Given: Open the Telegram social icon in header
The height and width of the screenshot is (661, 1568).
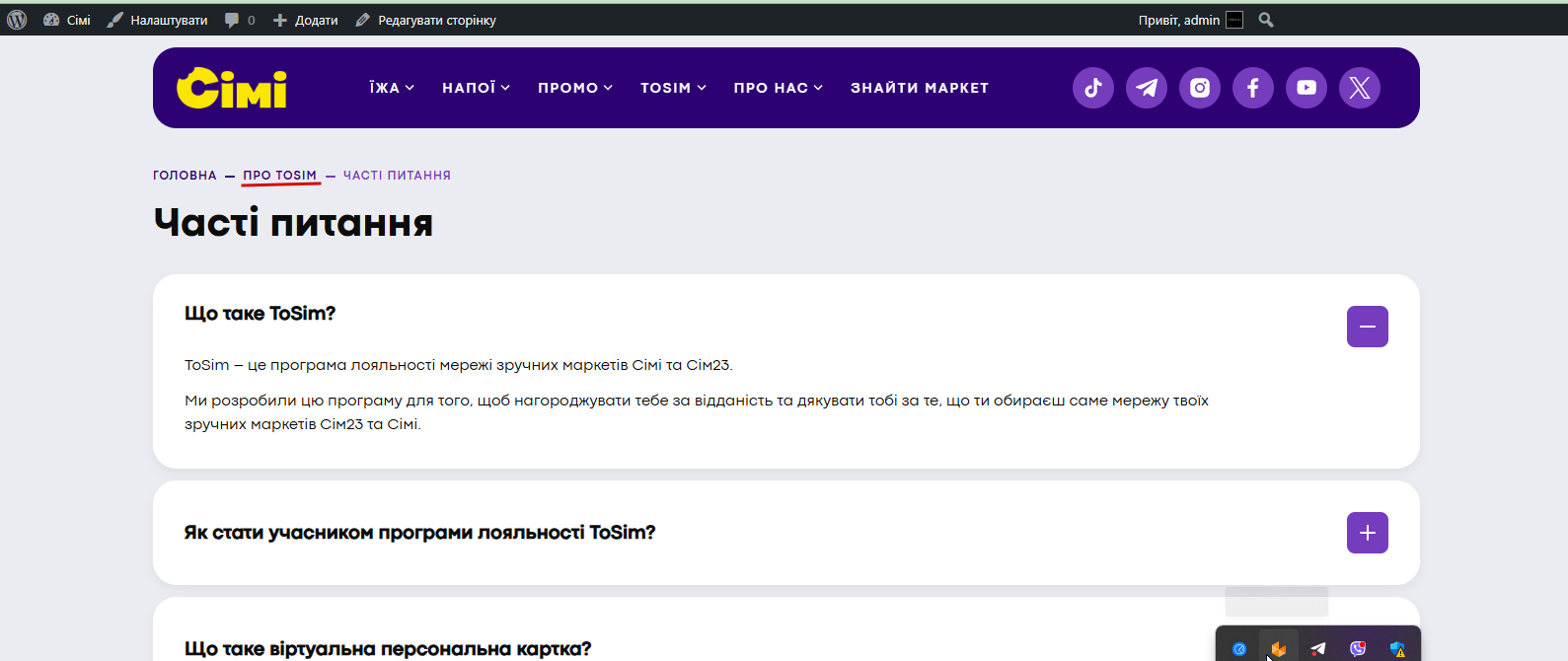Looking at the screenshot, I should point(1147,88).
